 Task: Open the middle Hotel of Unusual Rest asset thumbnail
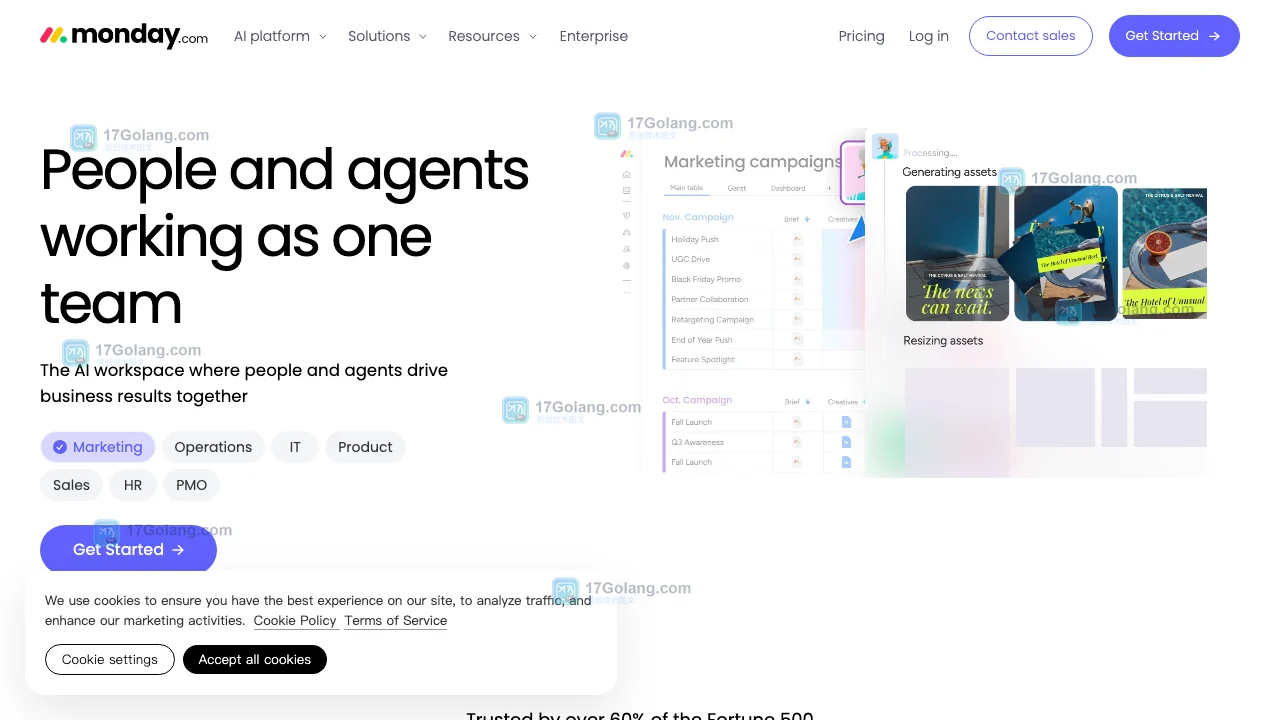pyautogui.click(x=1066, y=254)
